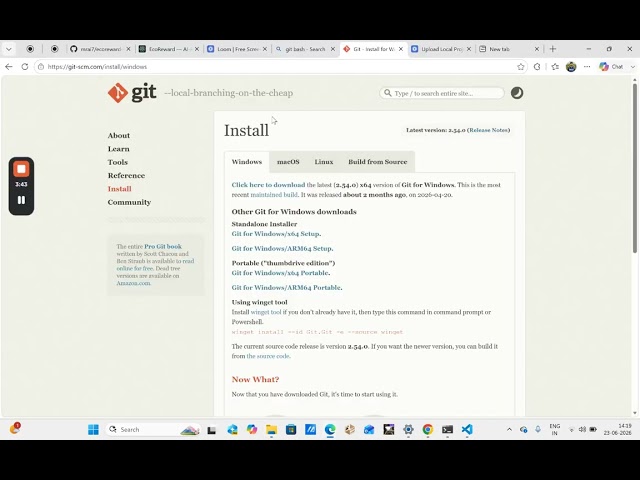Open the Pro Git book link
This screenshot has width=640, height=480.
163,247
